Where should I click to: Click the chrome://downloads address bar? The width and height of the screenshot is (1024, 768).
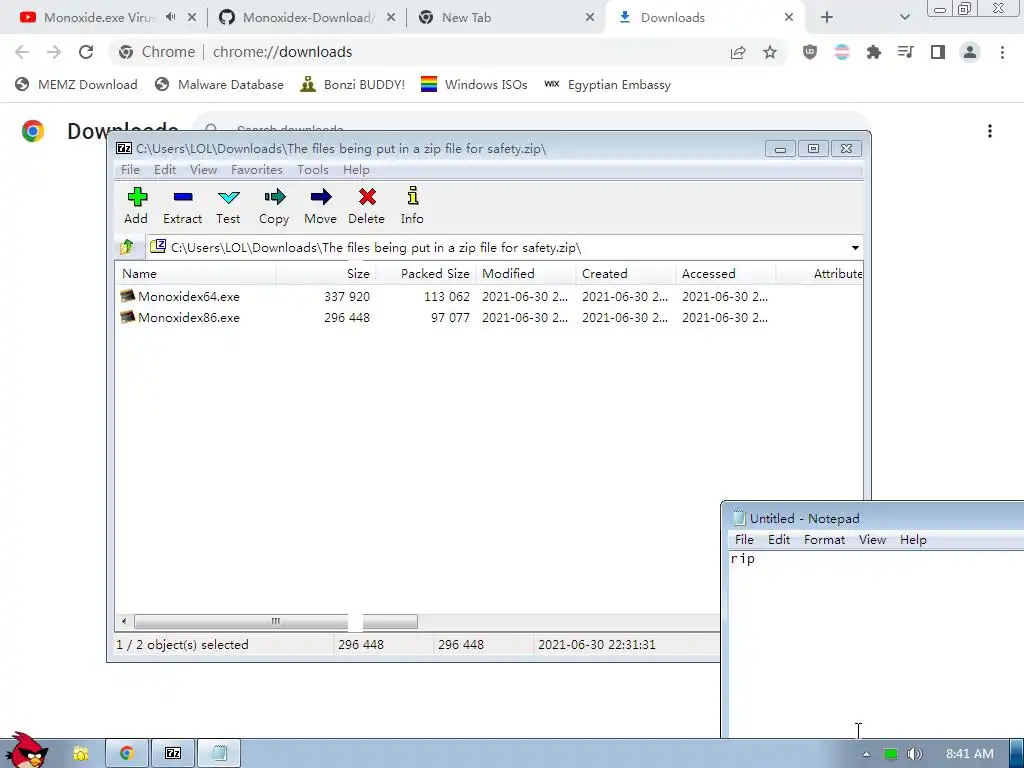pos(418,52)
